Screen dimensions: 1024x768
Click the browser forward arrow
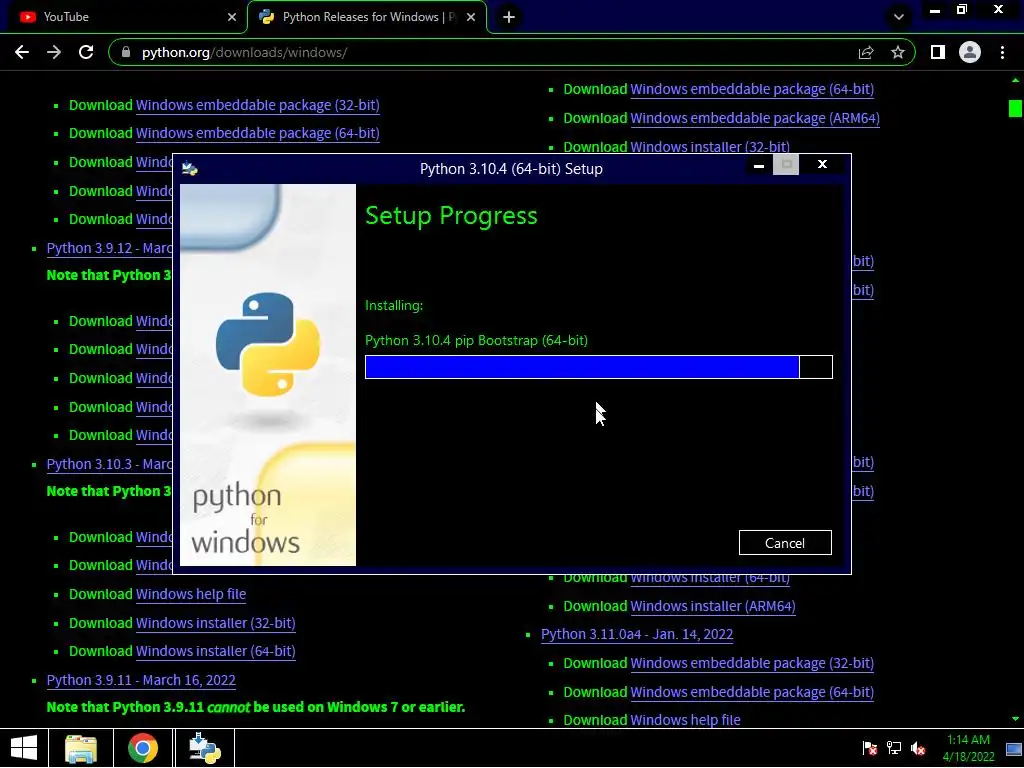coord(54,52)
